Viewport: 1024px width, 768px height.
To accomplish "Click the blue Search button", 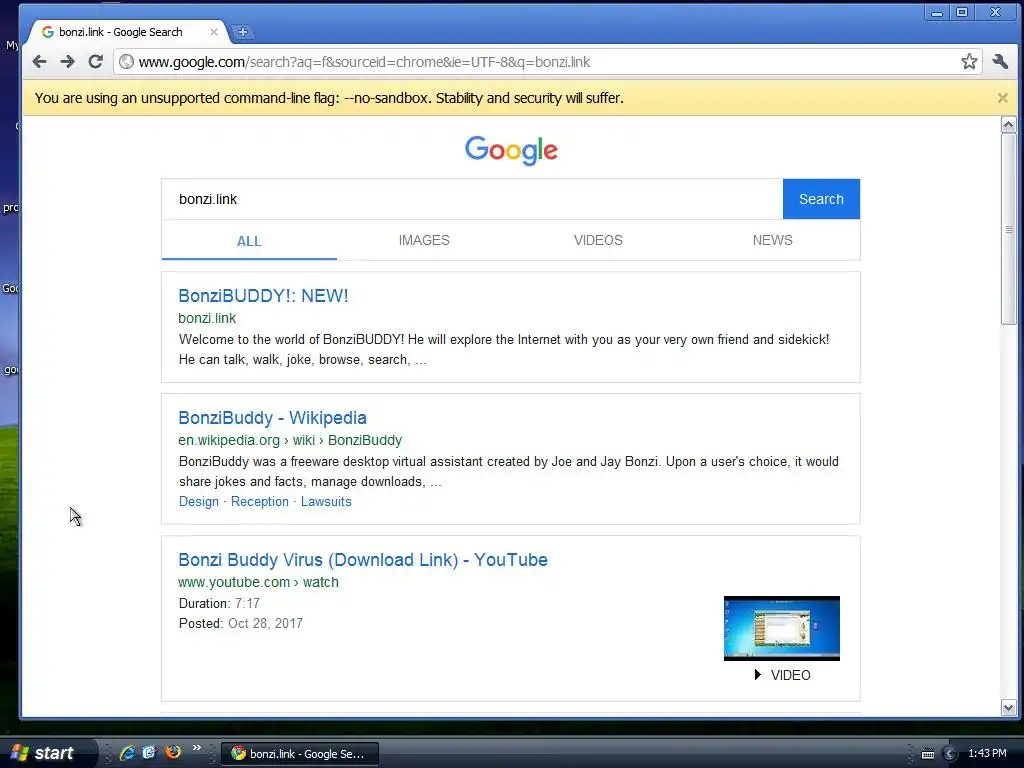I will (821, 199).
